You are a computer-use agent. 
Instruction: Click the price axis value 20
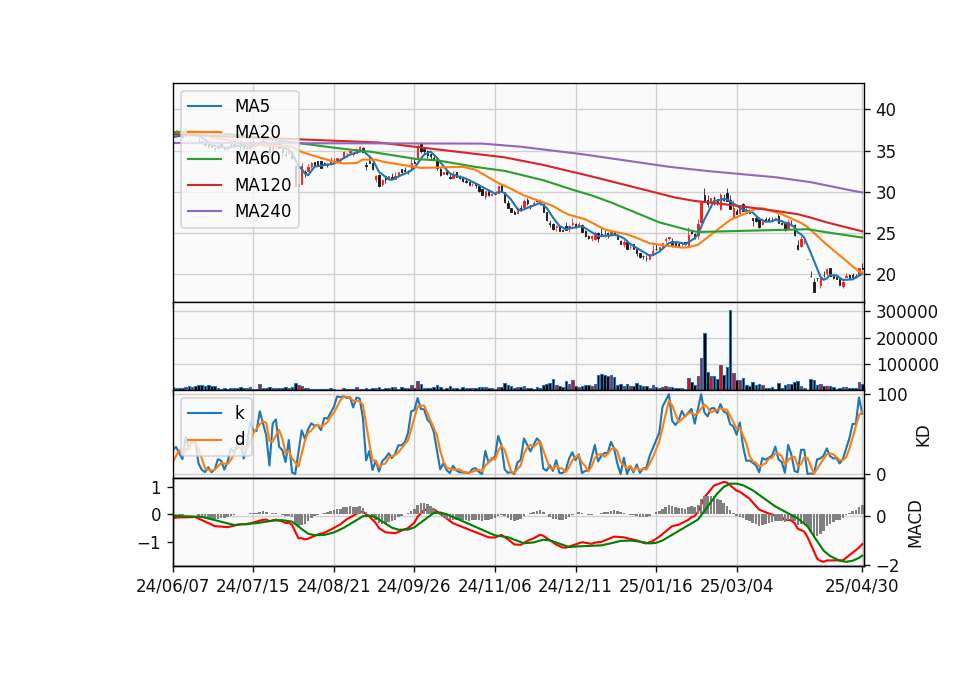[885, 276]
